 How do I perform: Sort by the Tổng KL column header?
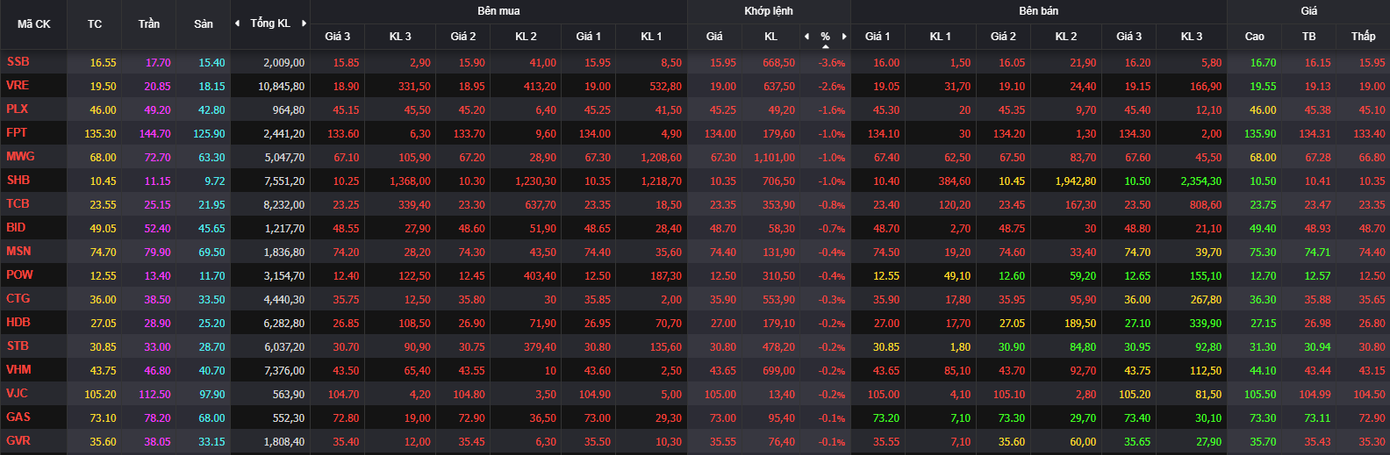270,23
